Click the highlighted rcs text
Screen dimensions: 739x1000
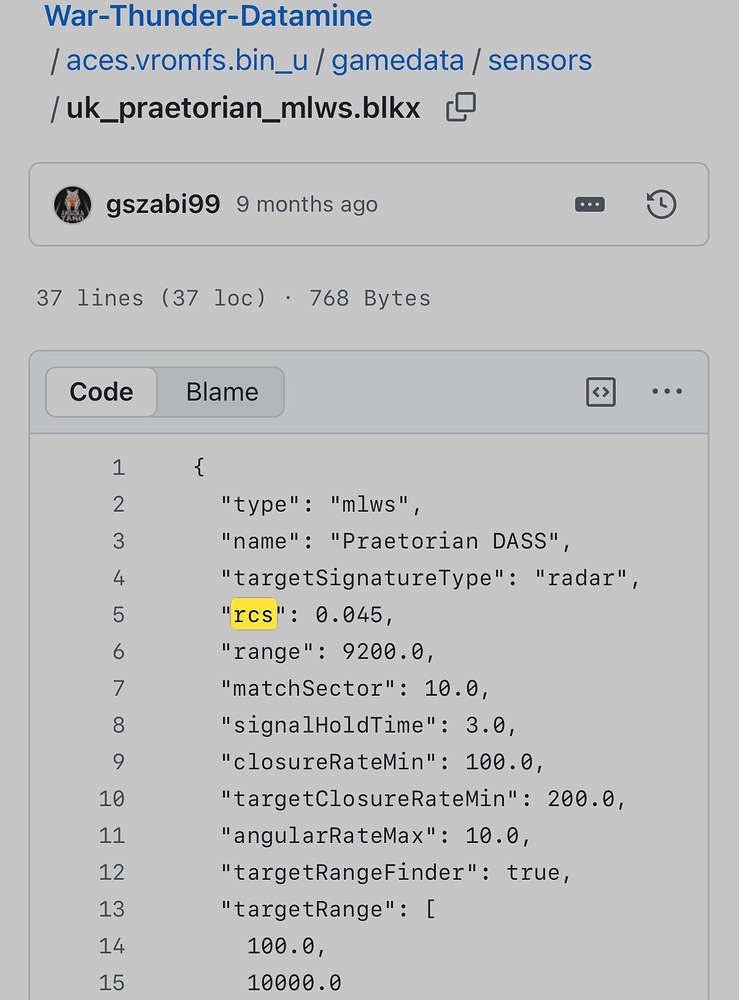(x=253, y=615)
